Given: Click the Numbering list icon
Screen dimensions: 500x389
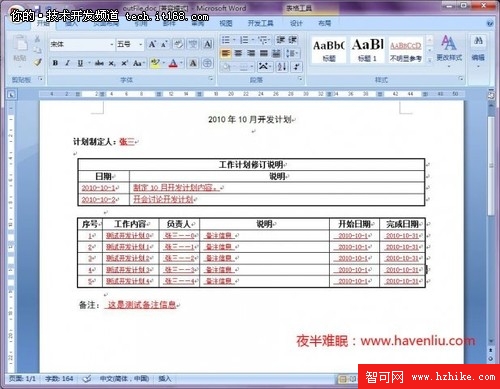Looking at the screenshot, I should tap(244, 40).
